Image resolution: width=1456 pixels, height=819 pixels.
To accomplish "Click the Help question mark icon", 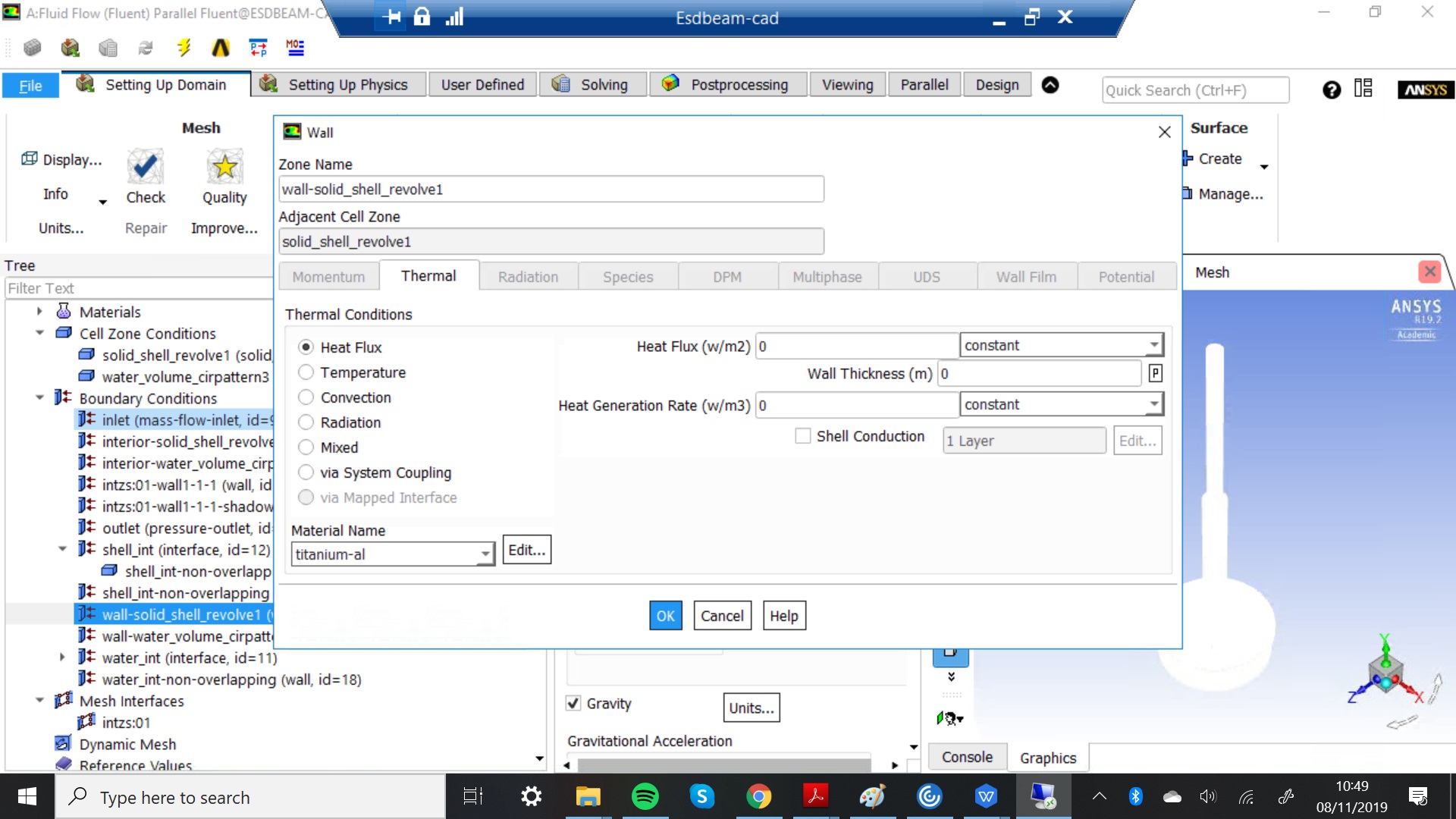I will [1331, 90].
